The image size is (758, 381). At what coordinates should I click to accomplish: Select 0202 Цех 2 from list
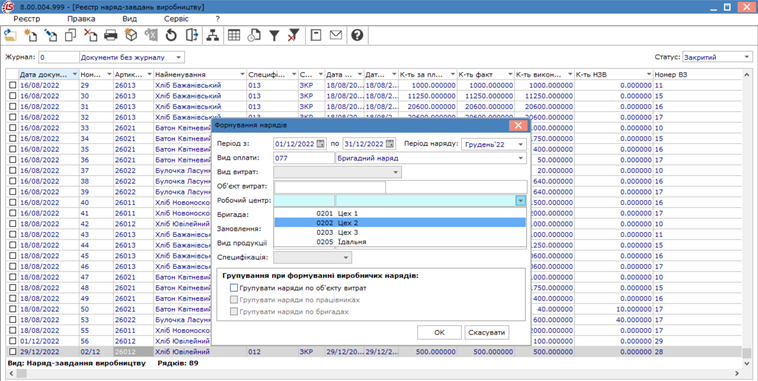[x=400, y=223]
